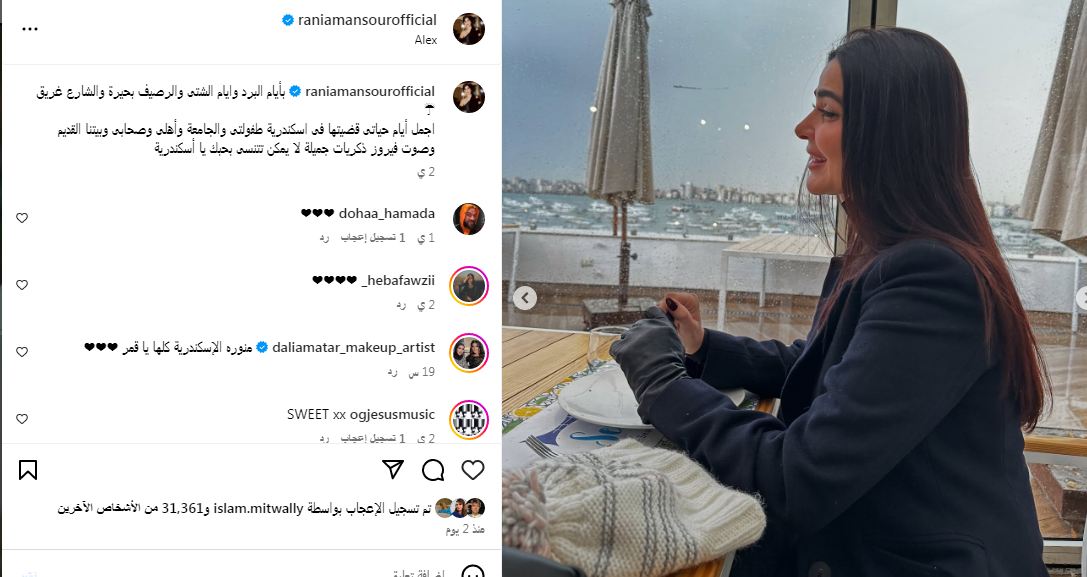The width and height of the screenshot is (1087, 577).
Task: Open the comment speech bubble icon
Action: coord(433,470)
